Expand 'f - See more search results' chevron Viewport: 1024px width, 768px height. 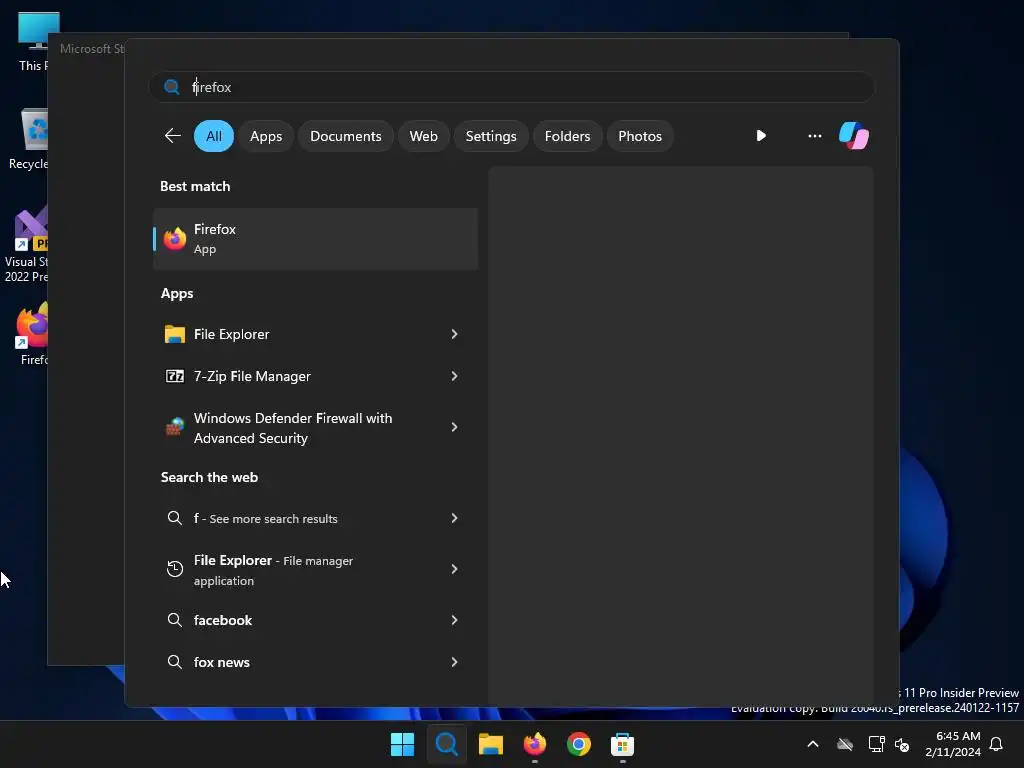[x=455, y=519]
